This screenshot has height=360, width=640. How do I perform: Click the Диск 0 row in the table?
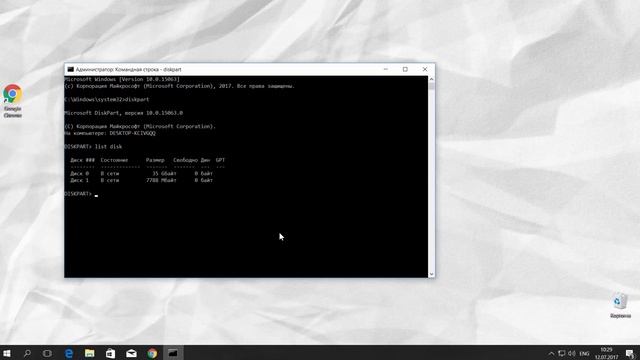pos(141,173)
